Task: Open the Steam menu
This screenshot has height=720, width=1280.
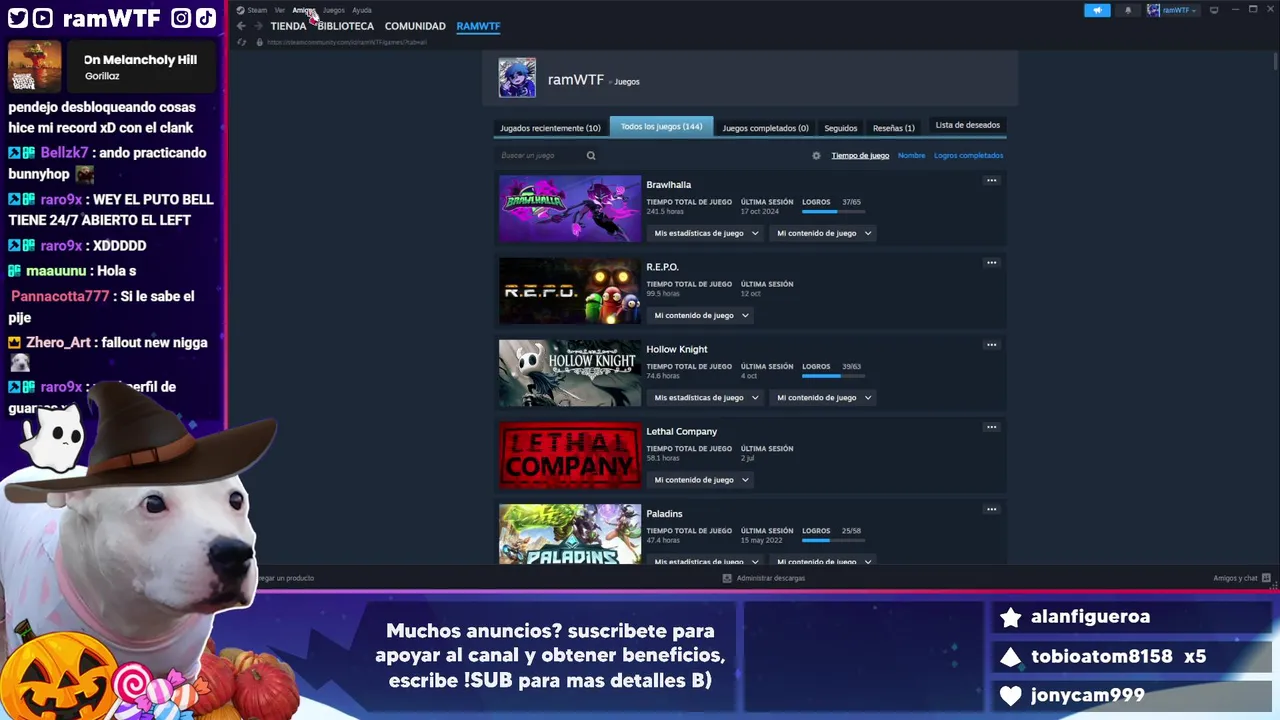Action: tap(257, 10)
